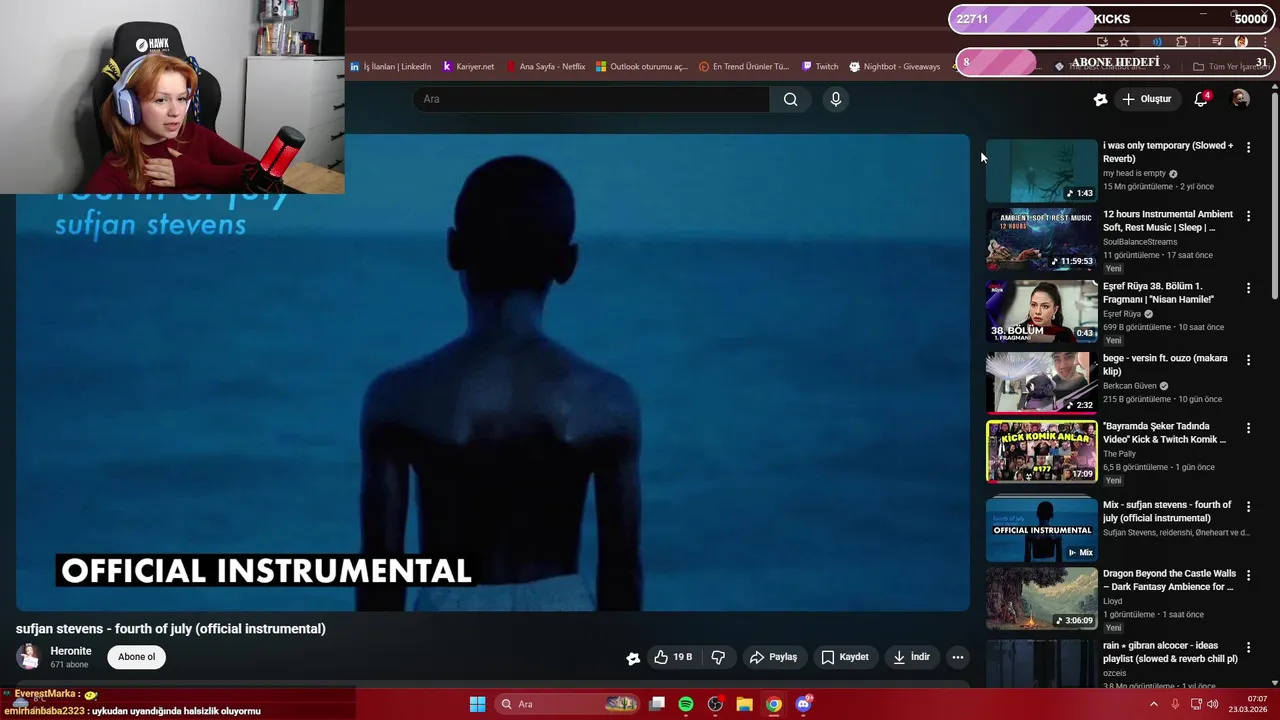The height and width of the screenshot is (720, 1280).
Task: Start voice search with the microphone icon
Action: tap(836, 99)
